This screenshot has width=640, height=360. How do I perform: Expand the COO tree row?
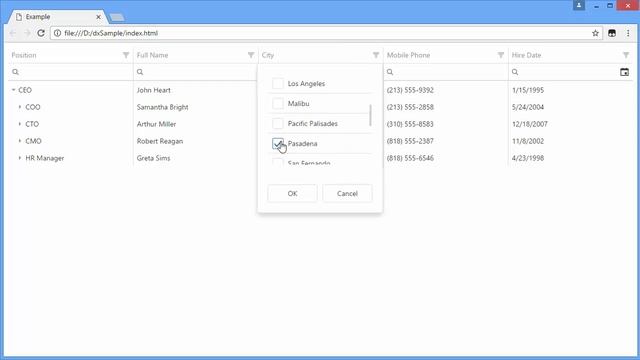click(x=20, y=107)
